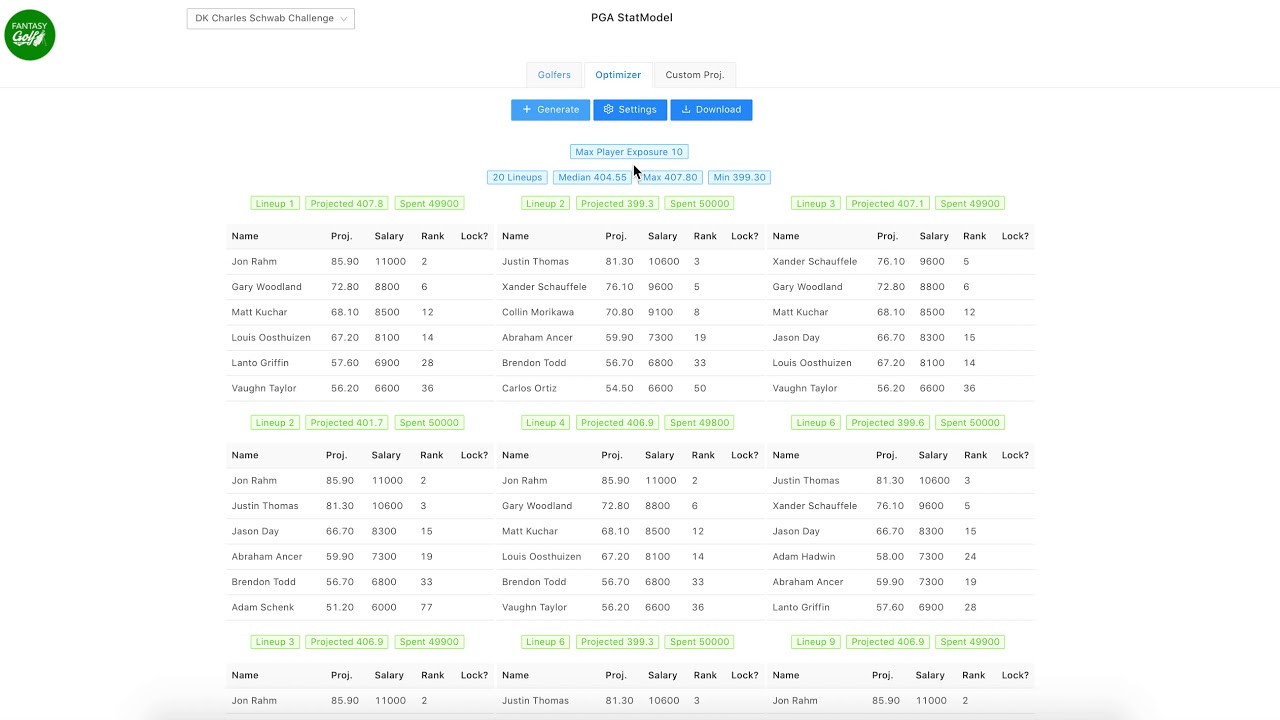Click Lock? header in Lineup 1 table

474,236
